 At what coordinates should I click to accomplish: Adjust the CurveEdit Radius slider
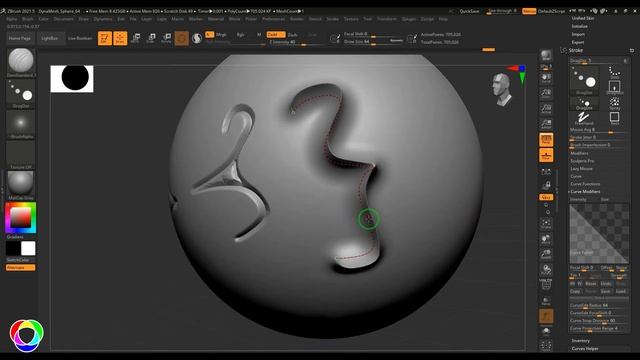pos(598,305)
